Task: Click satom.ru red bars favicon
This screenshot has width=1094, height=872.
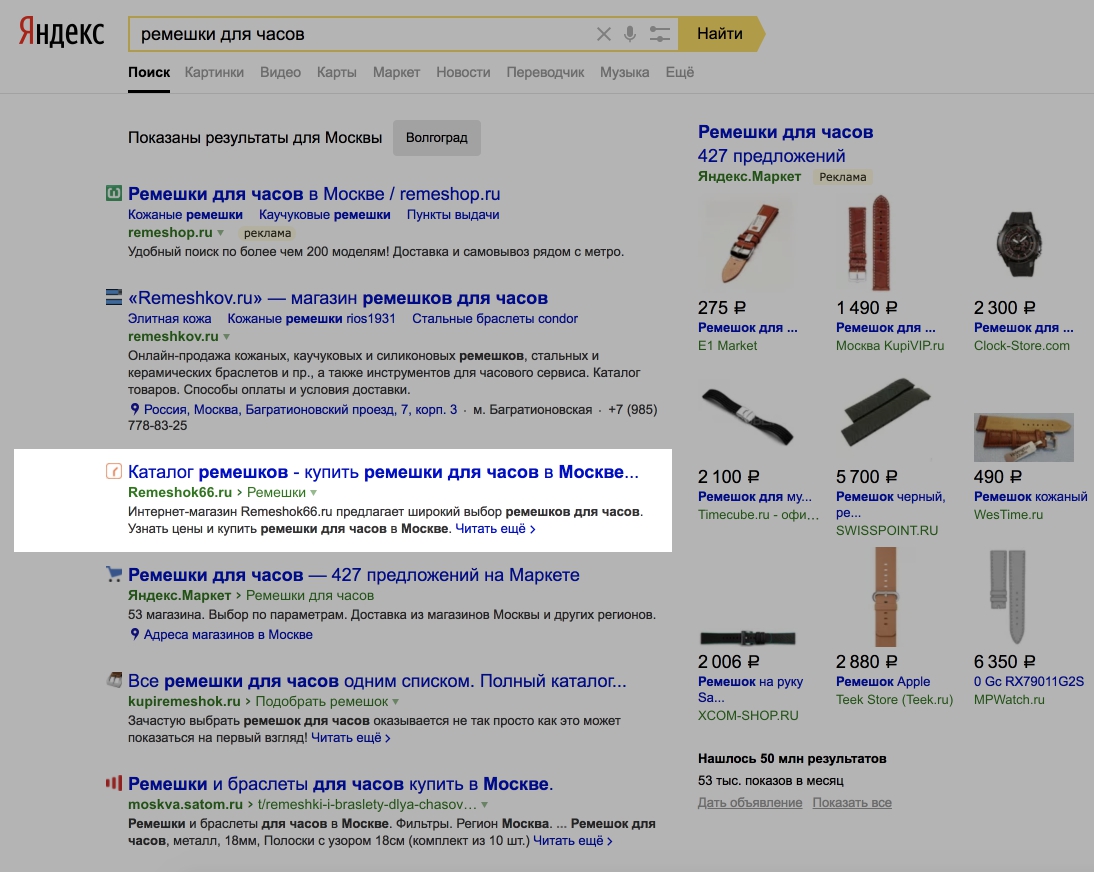Action: pos(114,783)
